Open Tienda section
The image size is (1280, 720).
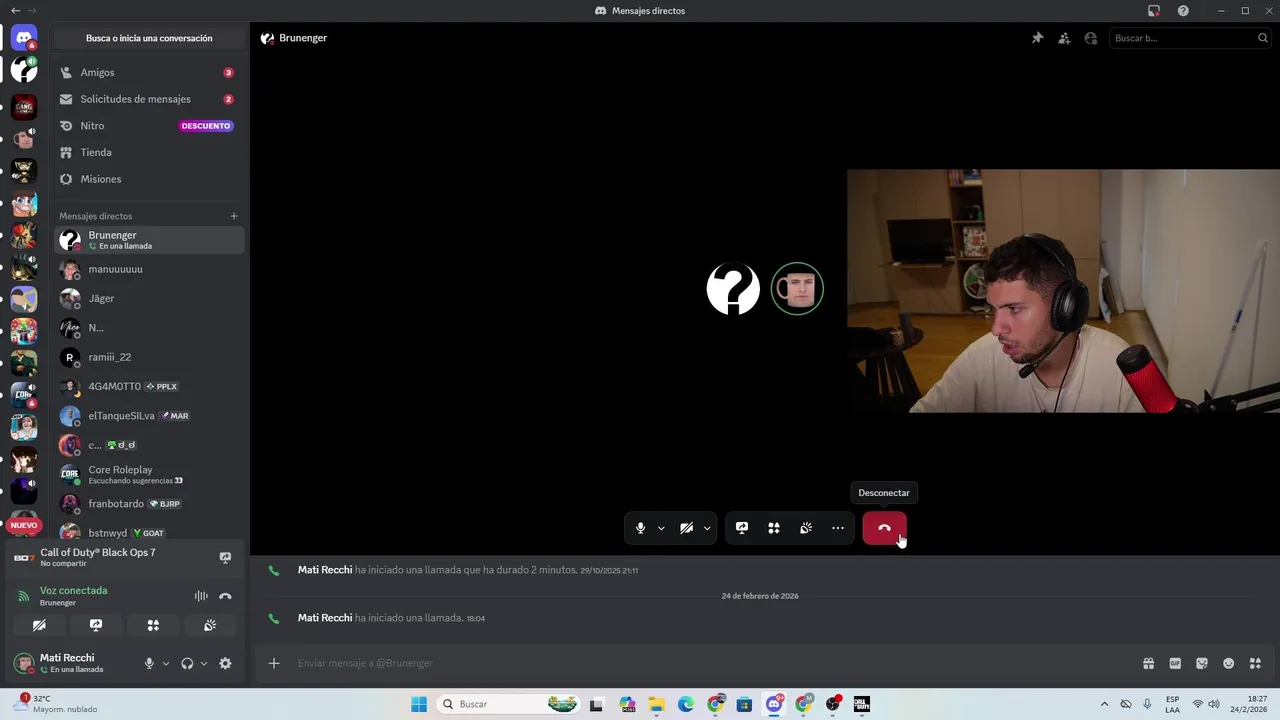148,152
